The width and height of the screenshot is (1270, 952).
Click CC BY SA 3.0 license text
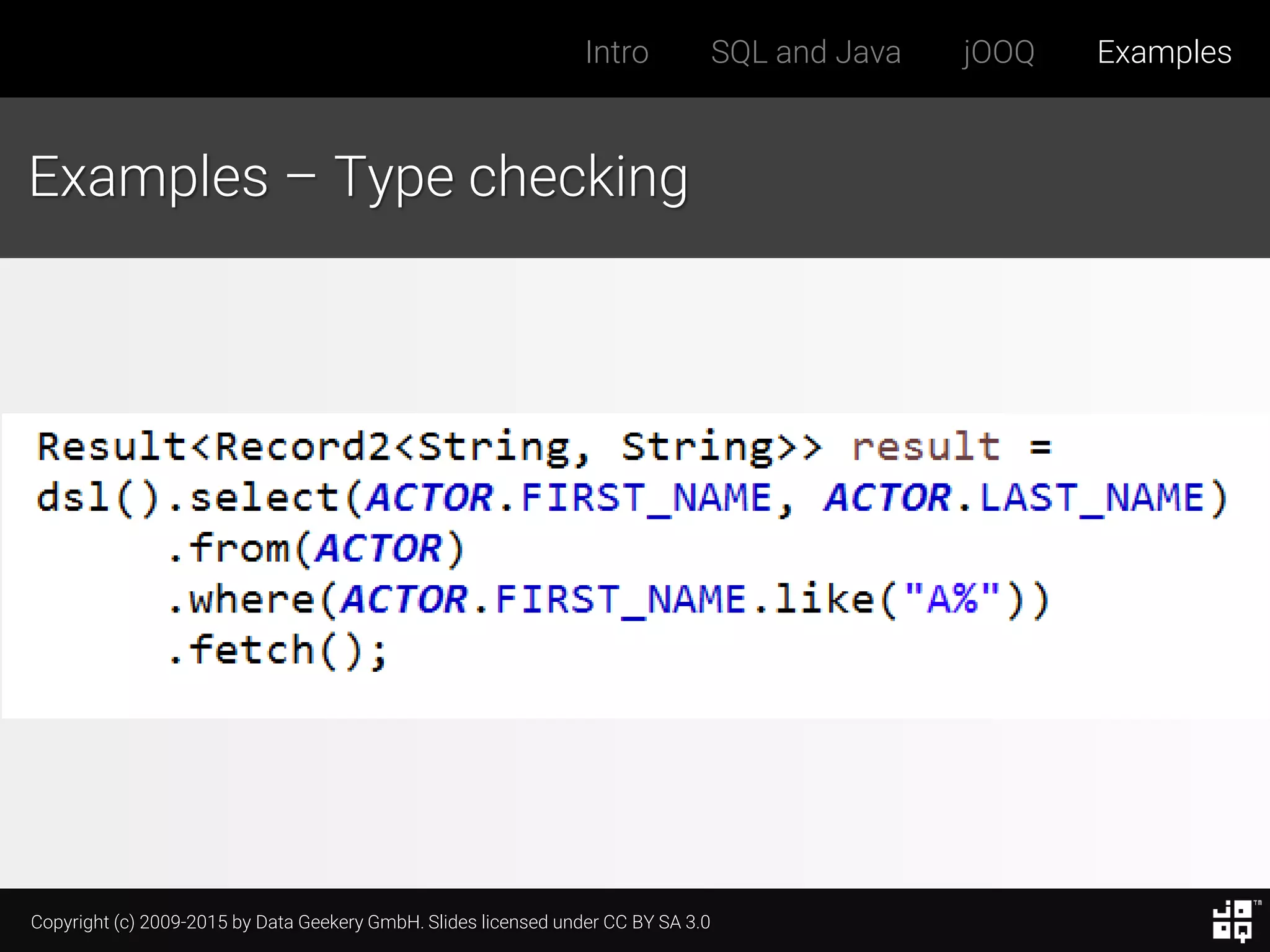click(x=656, y=922)
